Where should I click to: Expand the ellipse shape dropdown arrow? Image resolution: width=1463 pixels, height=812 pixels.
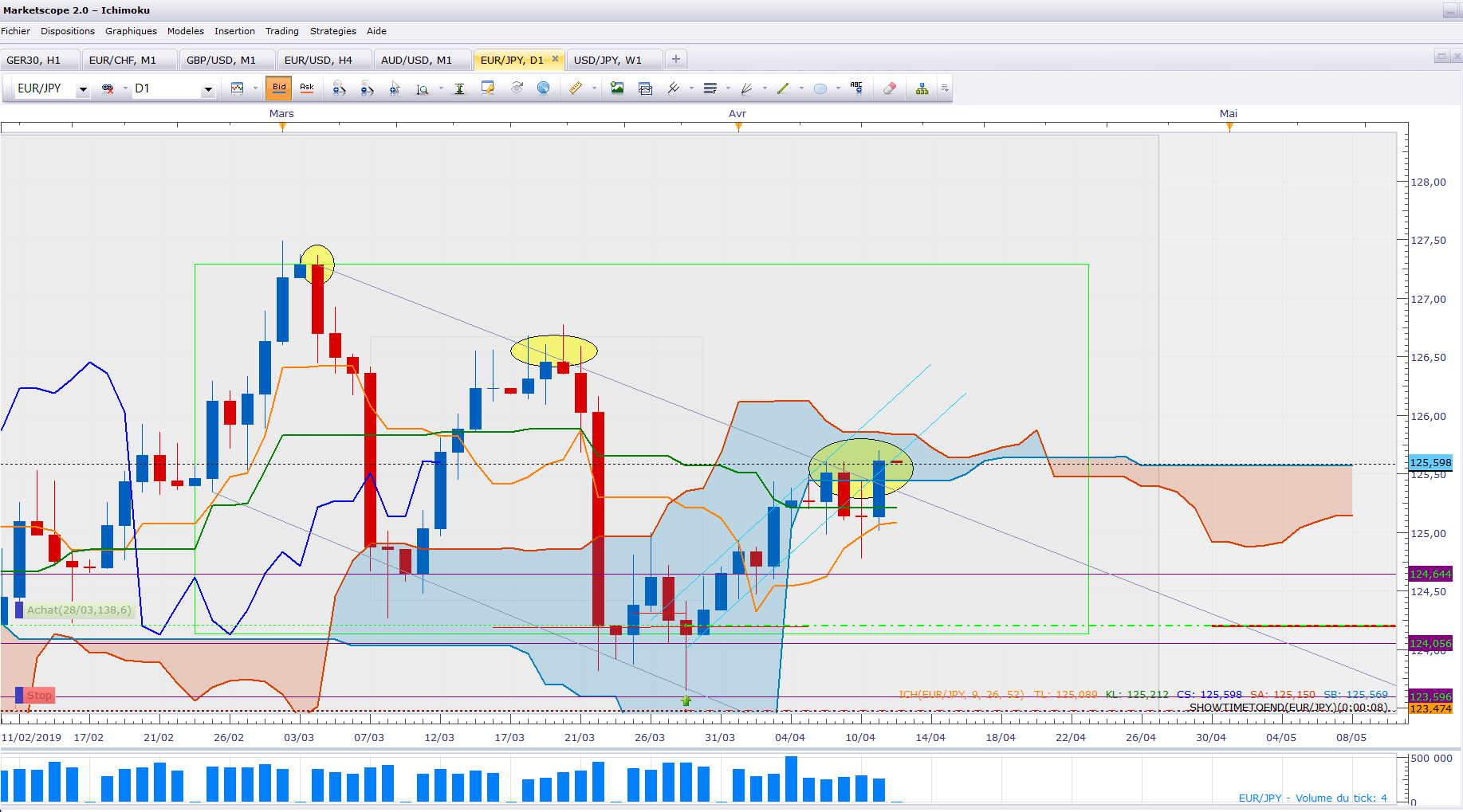pyautogui.click(x=838, y=88)
